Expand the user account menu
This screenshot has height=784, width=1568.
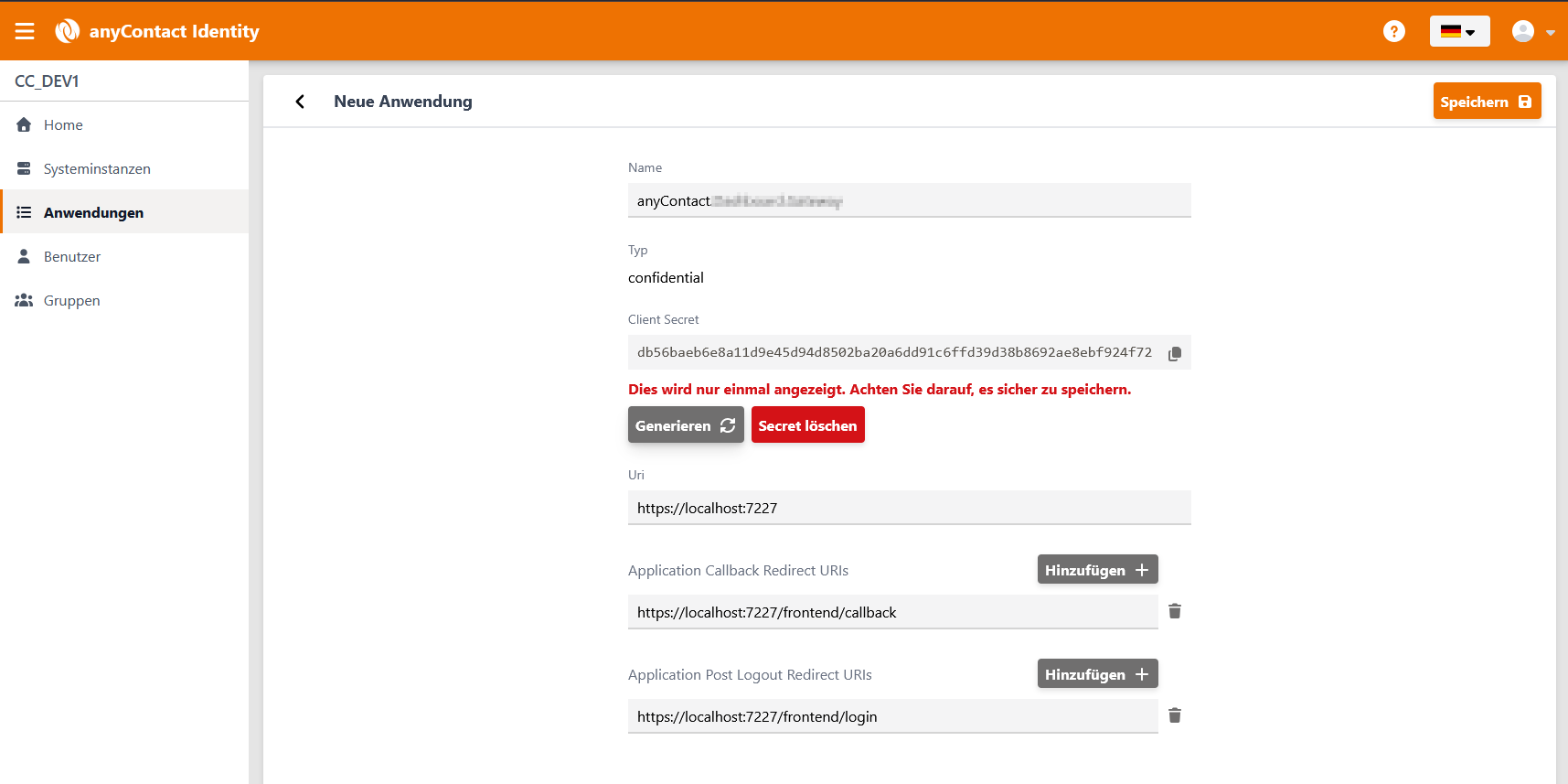point(1532,32)
